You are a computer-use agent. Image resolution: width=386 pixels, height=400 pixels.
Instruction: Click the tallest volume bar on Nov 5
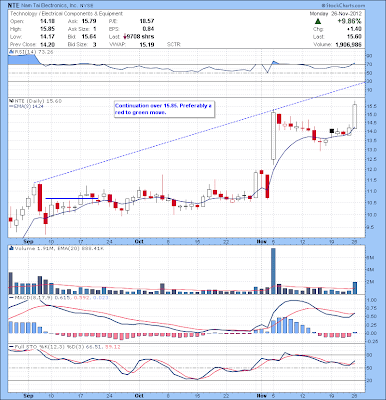point(273,271)
